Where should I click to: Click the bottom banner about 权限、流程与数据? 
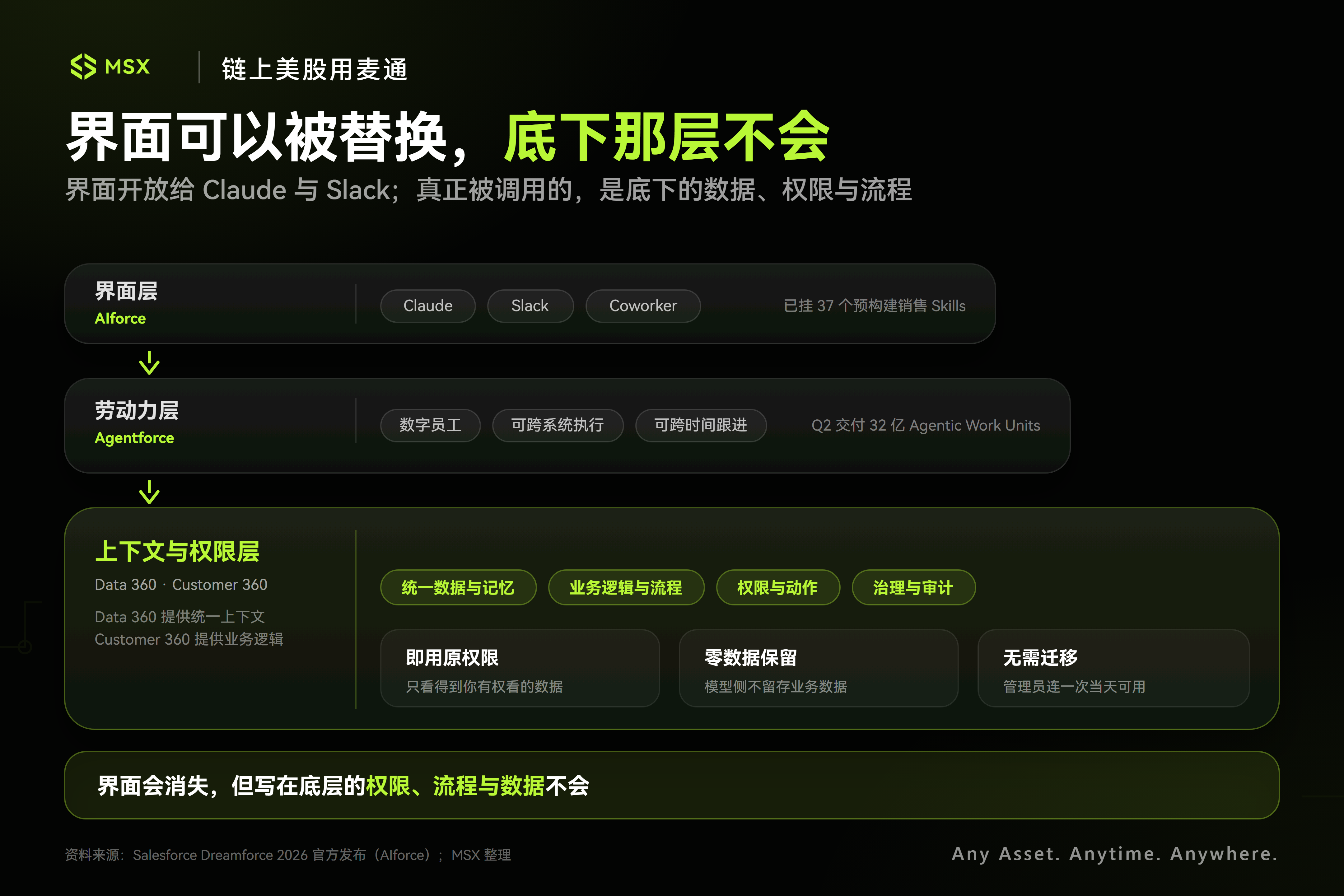[x=671, y=785]
